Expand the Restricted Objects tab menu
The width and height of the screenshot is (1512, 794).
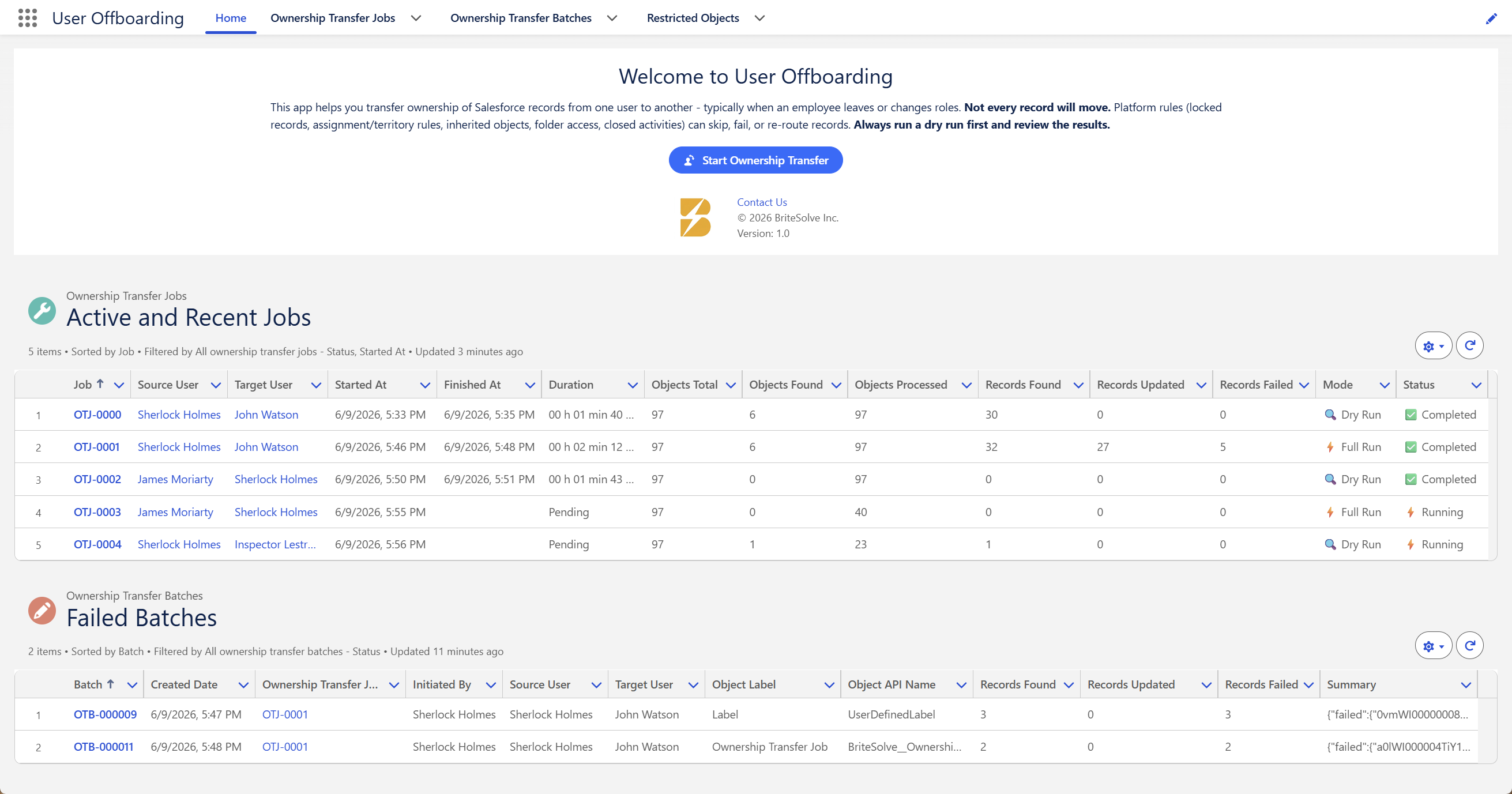click(759, 18)
